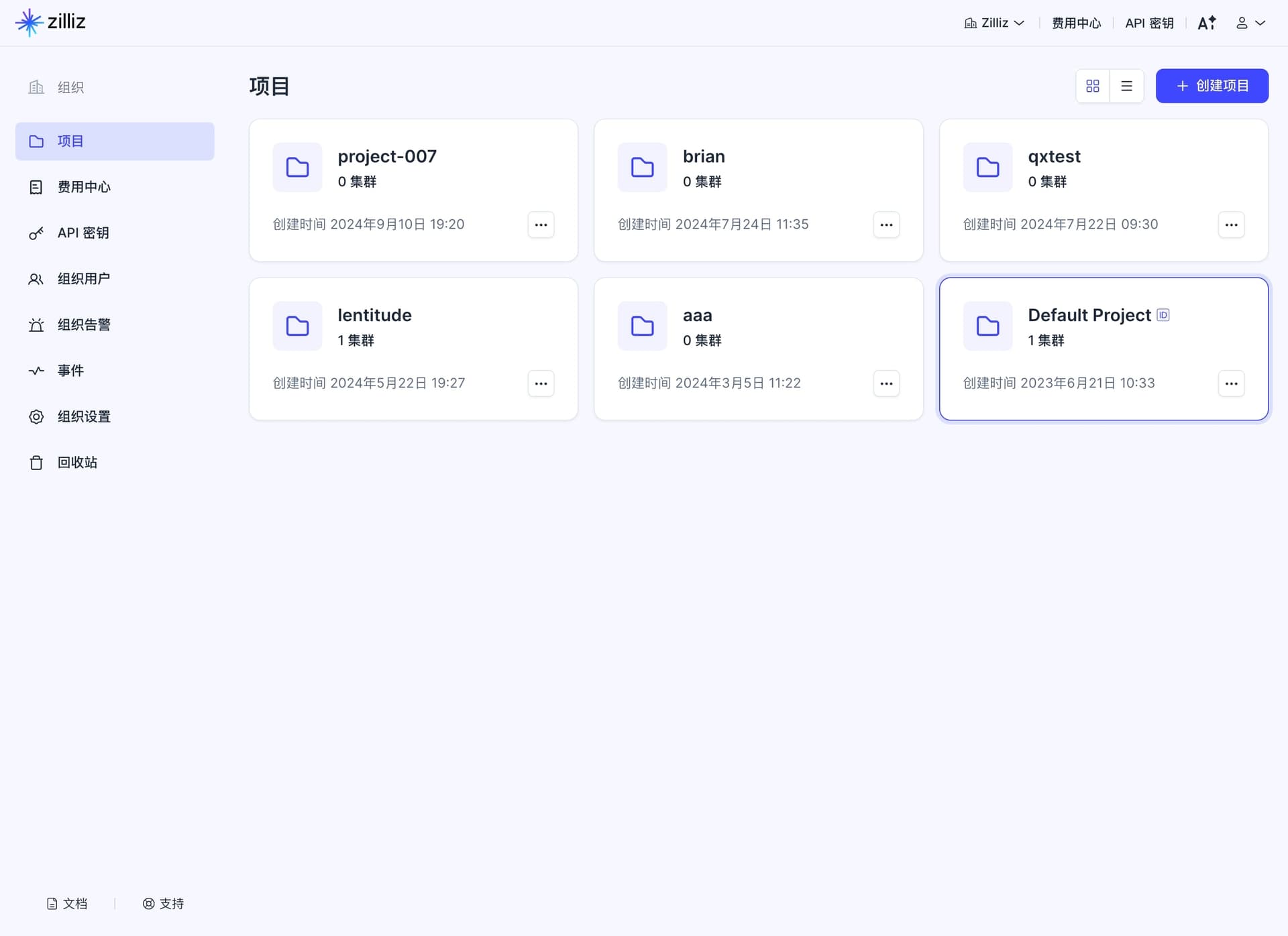Open more options for lentitude
This screenshot has width=1288, height=936.
click(541, 384)
